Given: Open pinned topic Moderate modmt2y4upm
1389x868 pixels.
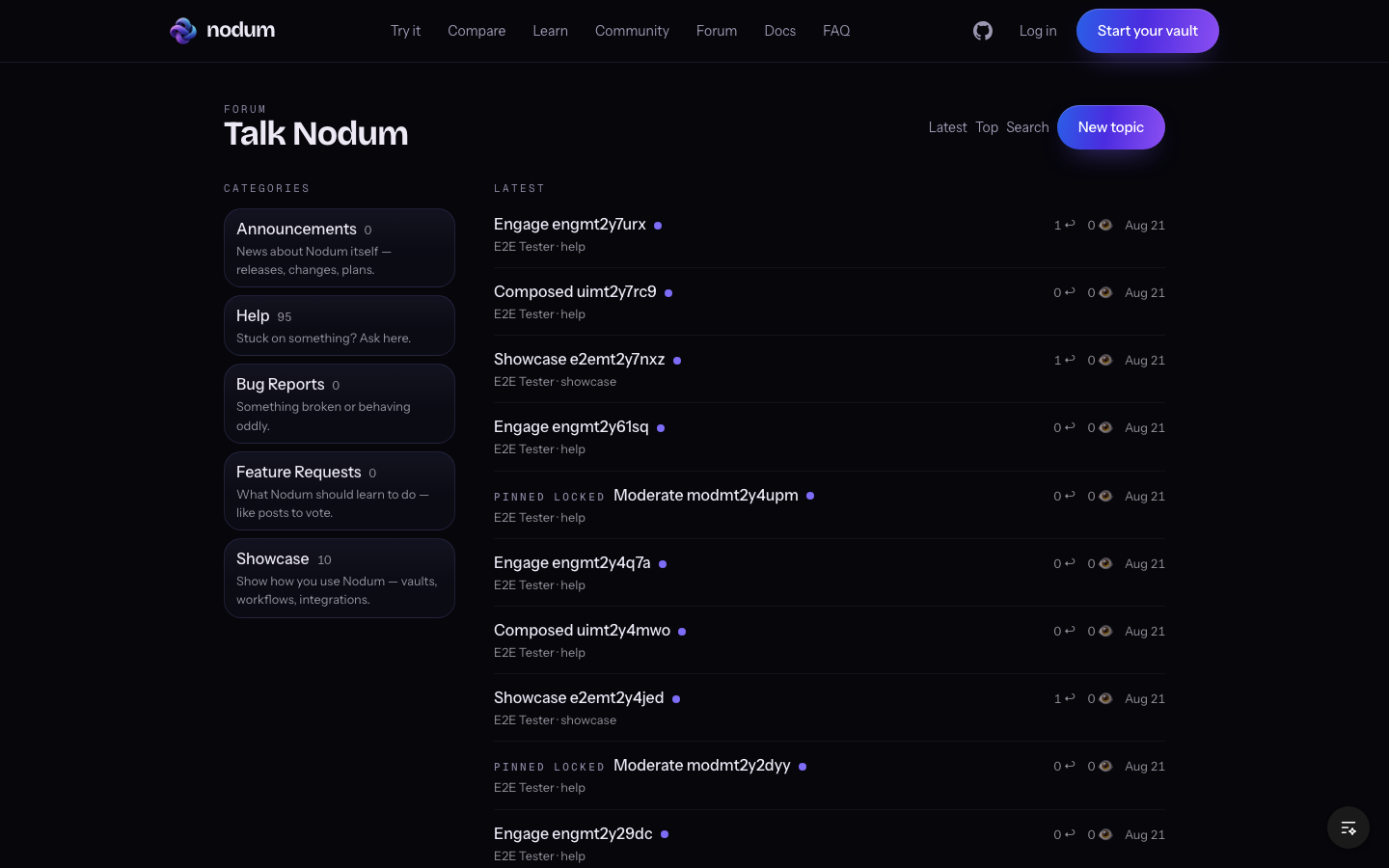Looking at the screenshot, I should coord(706,495).
